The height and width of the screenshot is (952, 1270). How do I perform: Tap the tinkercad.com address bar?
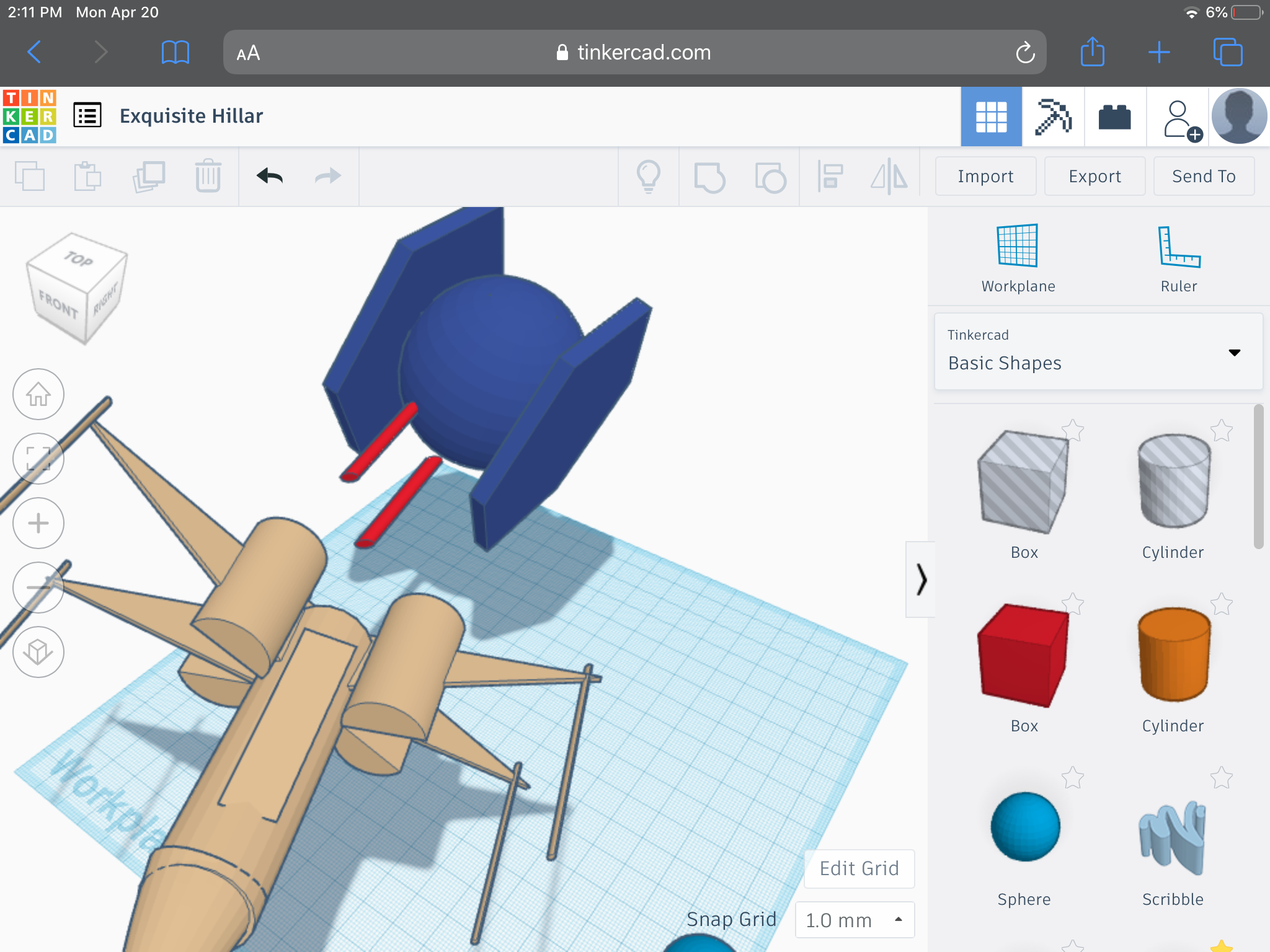coord(634,53)
